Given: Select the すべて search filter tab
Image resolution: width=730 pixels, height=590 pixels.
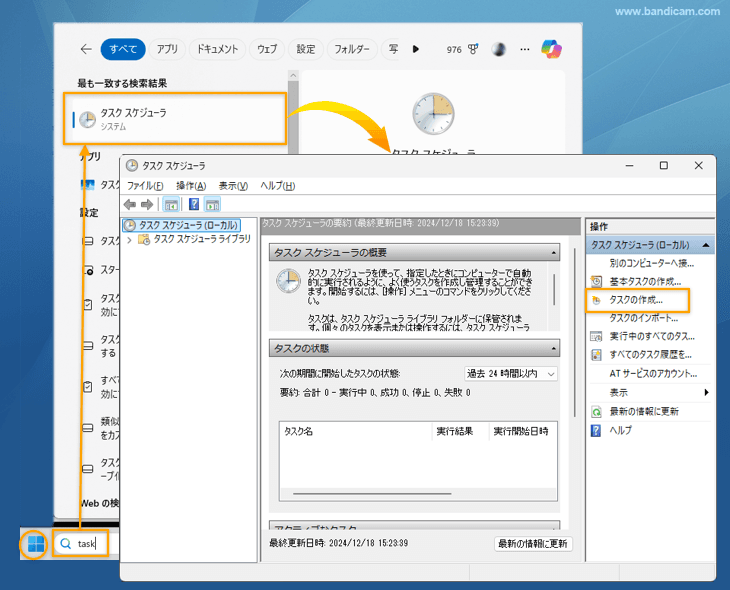Looking at the screenshot, I should 123,49.
